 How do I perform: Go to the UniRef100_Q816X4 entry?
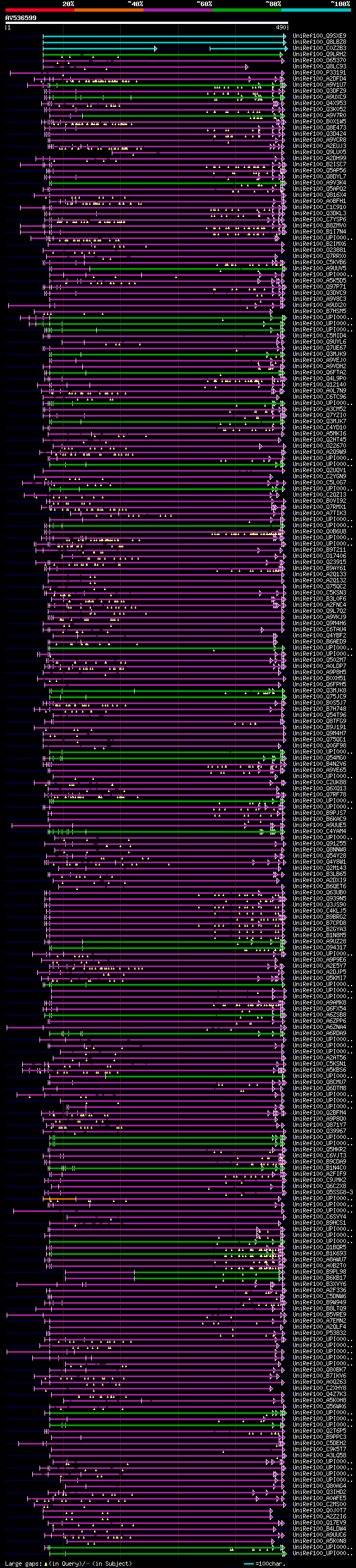point(319,195)
